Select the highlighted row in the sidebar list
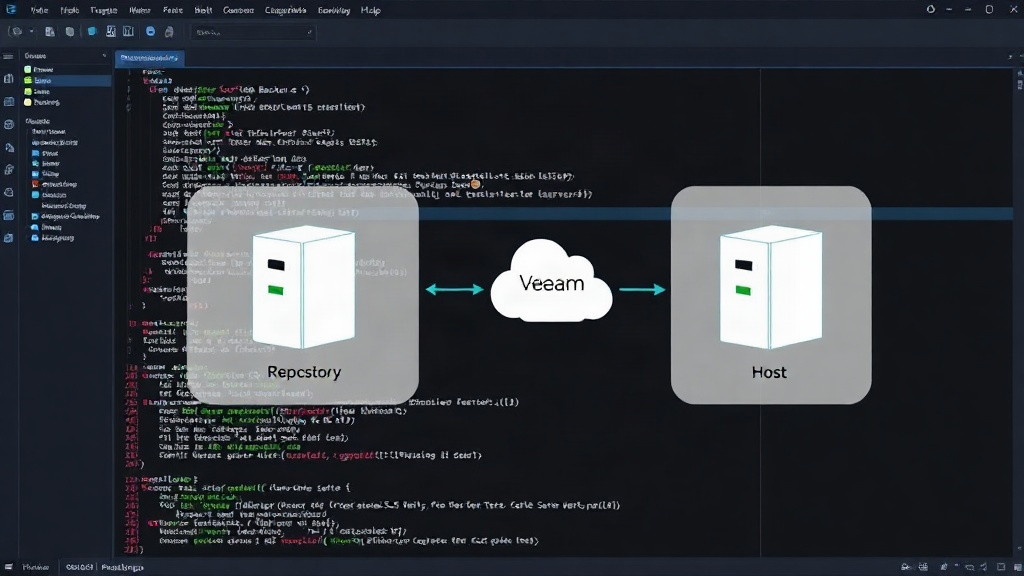The image size is (1024, 576). [65, 80]
